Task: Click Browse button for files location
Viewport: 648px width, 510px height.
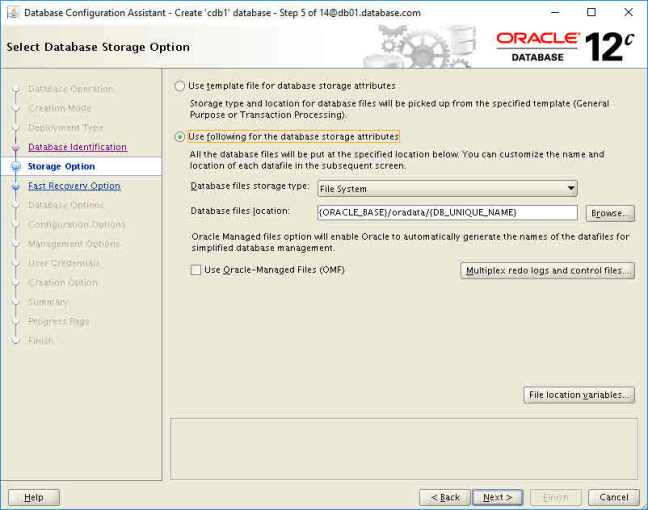Action: (609, 213)
